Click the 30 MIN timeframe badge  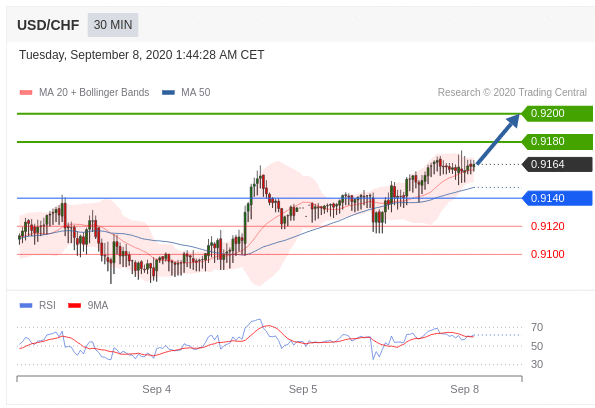(113, 25)
